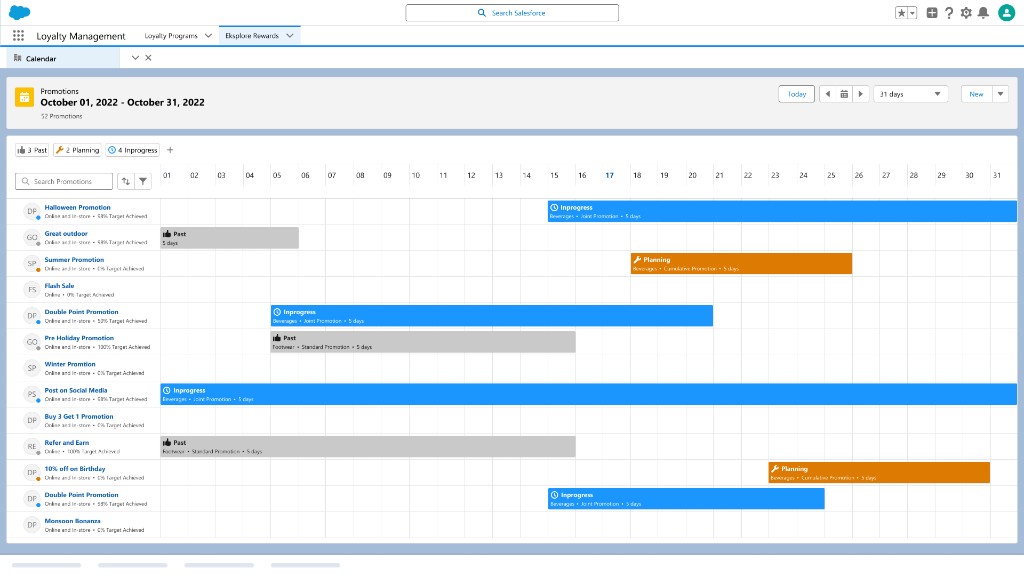This screenshot has height=576, width=1024.
Task: Click the Search Salesforce field
Action: [x=512, y=12]
